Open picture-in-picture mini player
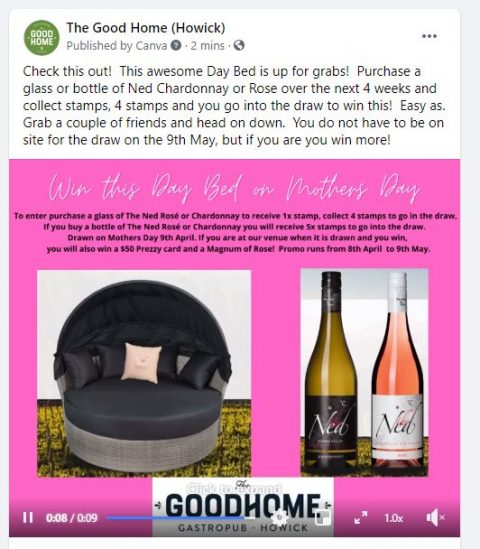 pos(323,518)
